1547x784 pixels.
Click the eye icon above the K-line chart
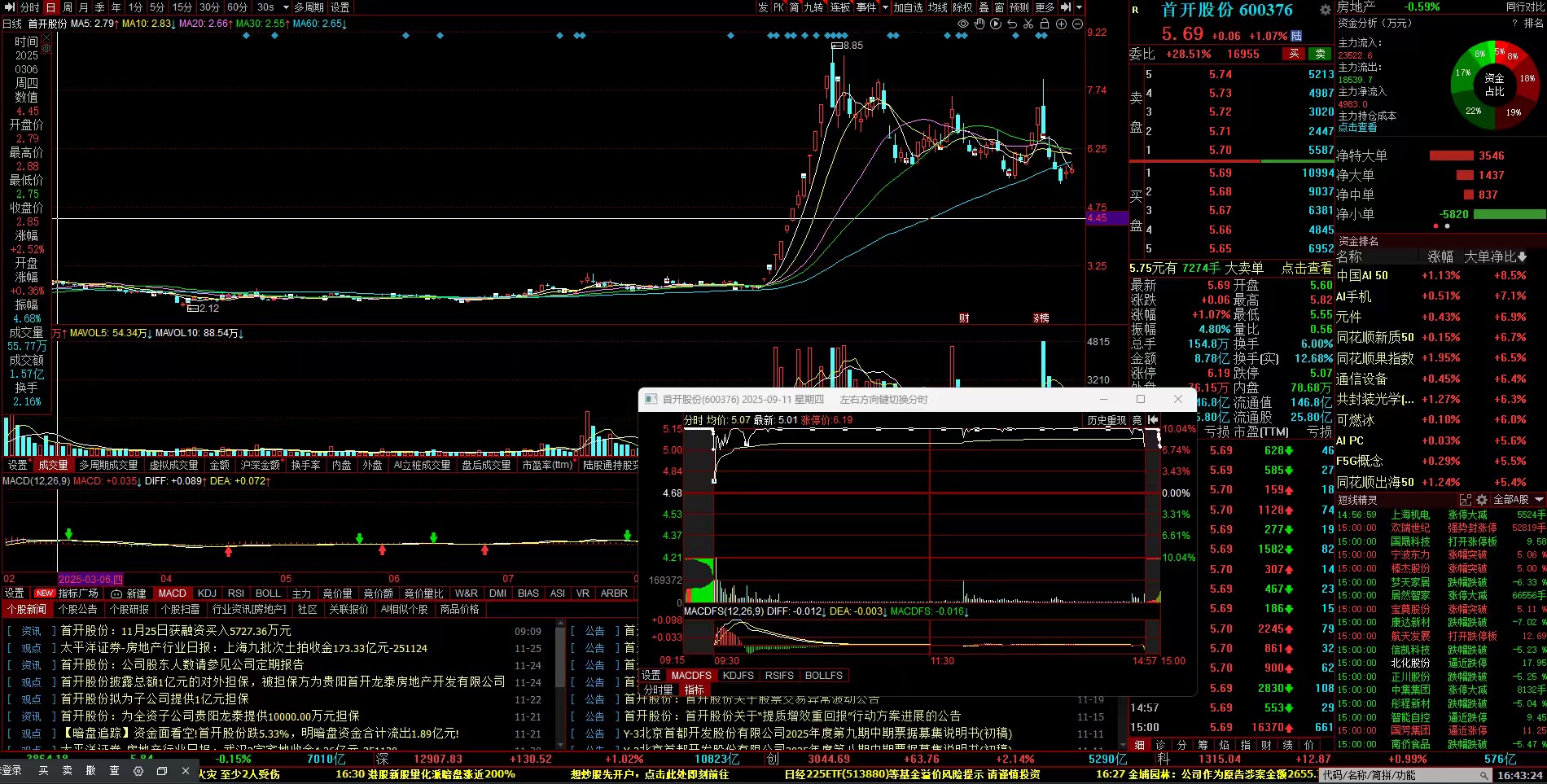pyautogui.click(x=963, y=24)
